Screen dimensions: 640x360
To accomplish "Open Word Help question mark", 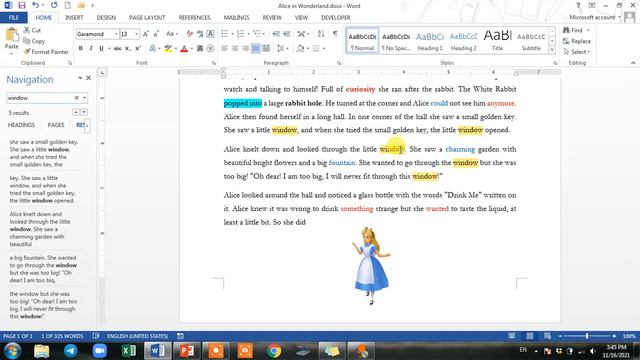I will 578,6.
